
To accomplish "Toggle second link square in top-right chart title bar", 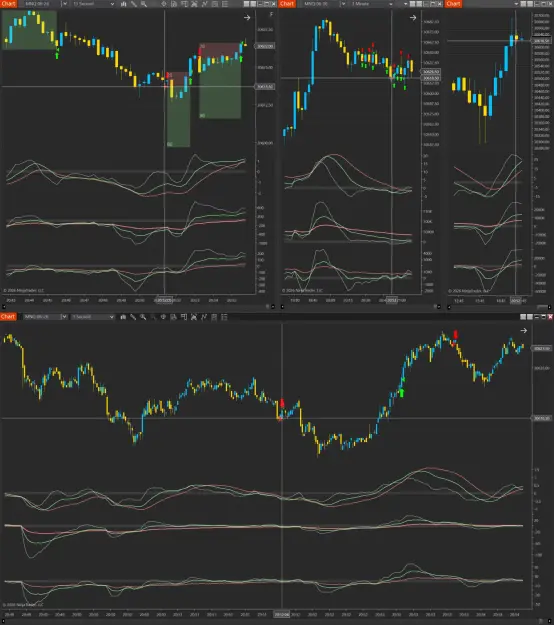I will [x=530, y=4].
